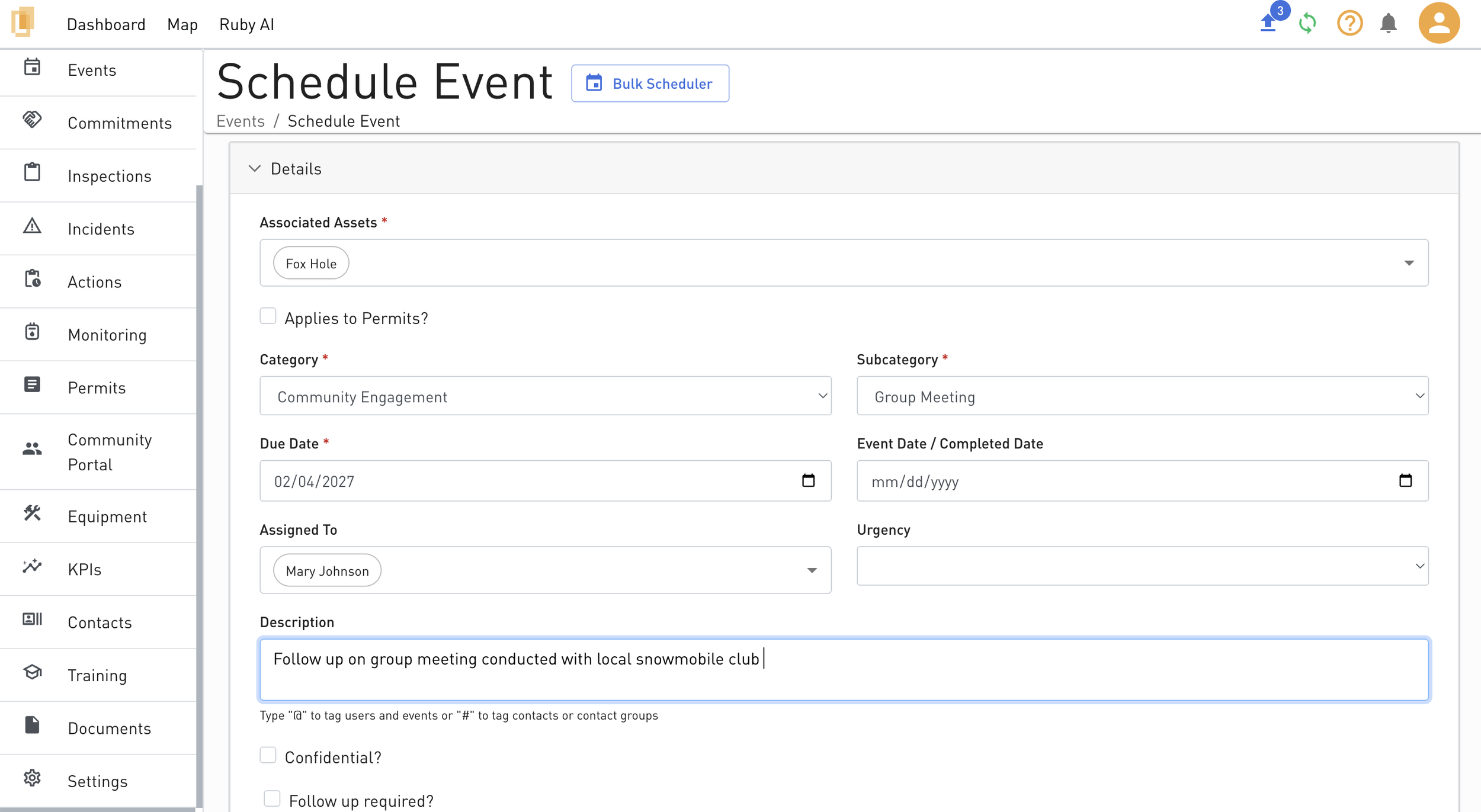Click the Event Date calendar picker icon
The height and width of the screenshot is (812, 1481).
[1405, 480]
